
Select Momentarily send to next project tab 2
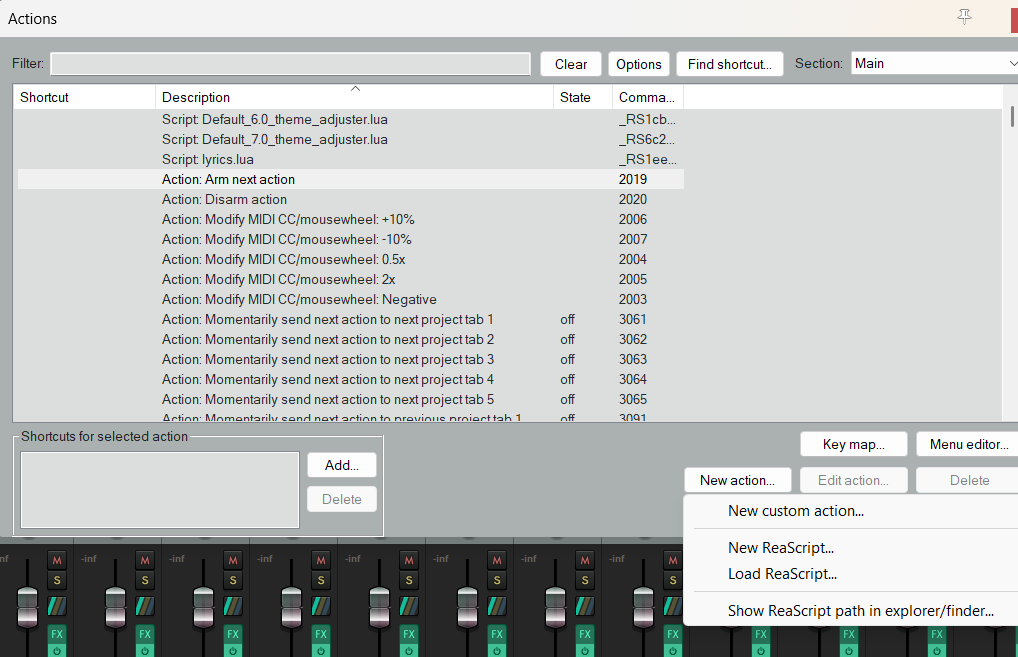point(351,340)
